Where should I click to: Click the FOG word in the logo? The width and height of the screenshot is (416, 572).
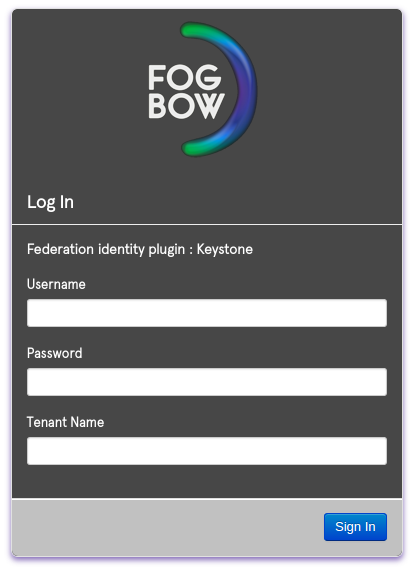coord(185,77)
